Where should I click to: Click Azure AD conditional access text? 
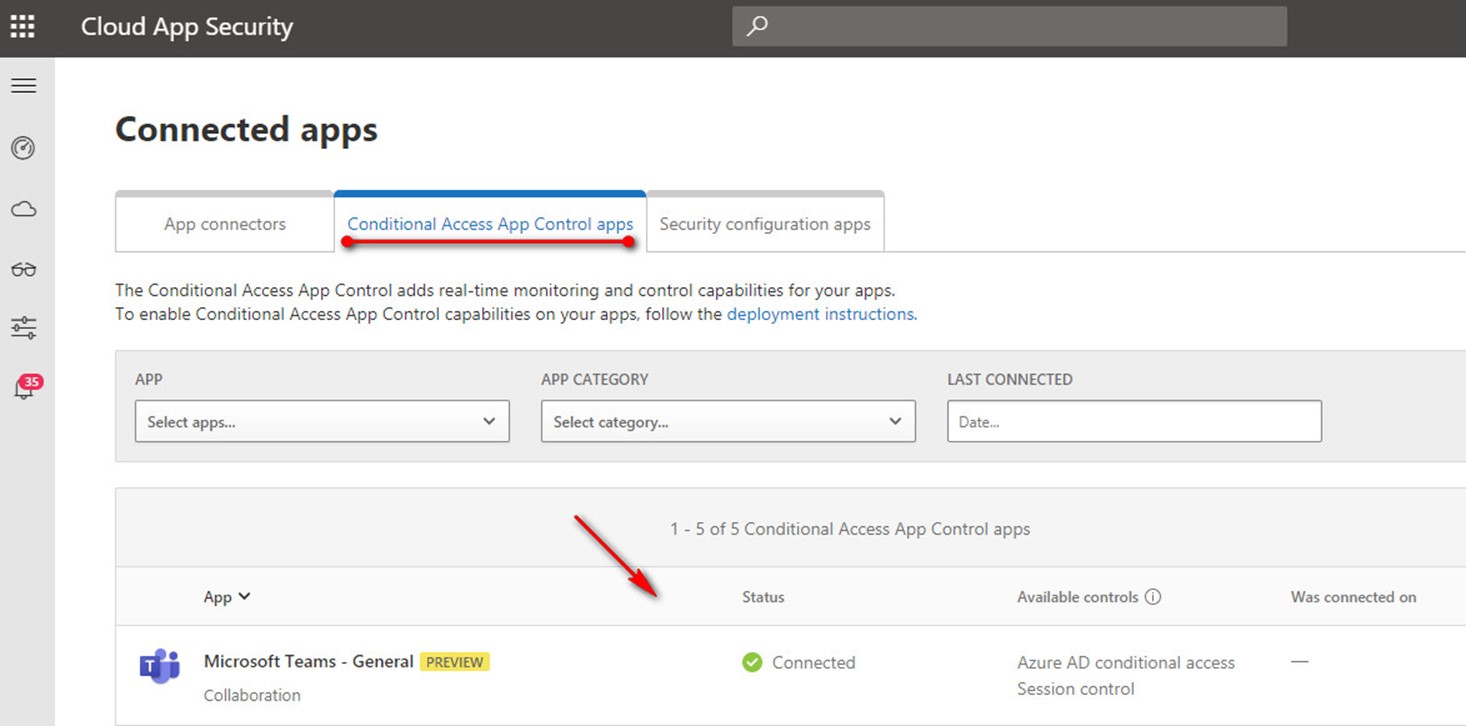pyautogui.click(x=1126, y=662)
